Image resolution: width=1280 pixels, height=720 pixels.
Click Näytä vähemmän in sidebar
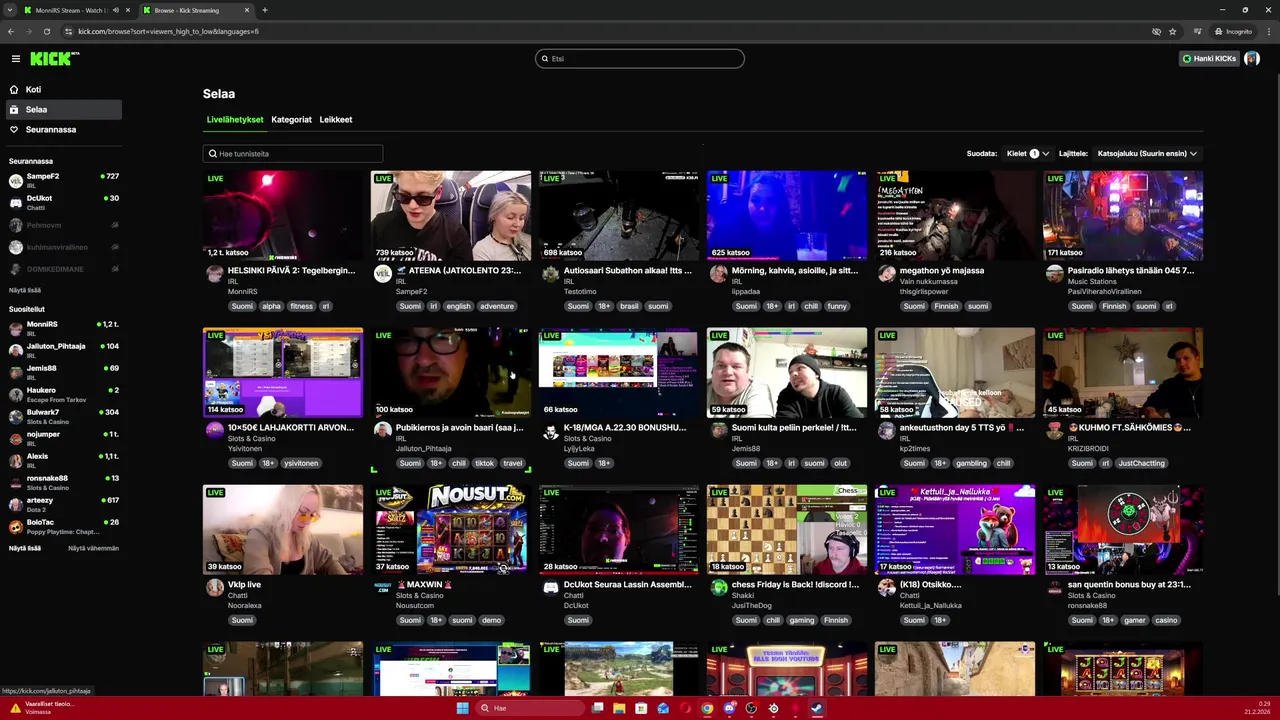click(93, 548)
